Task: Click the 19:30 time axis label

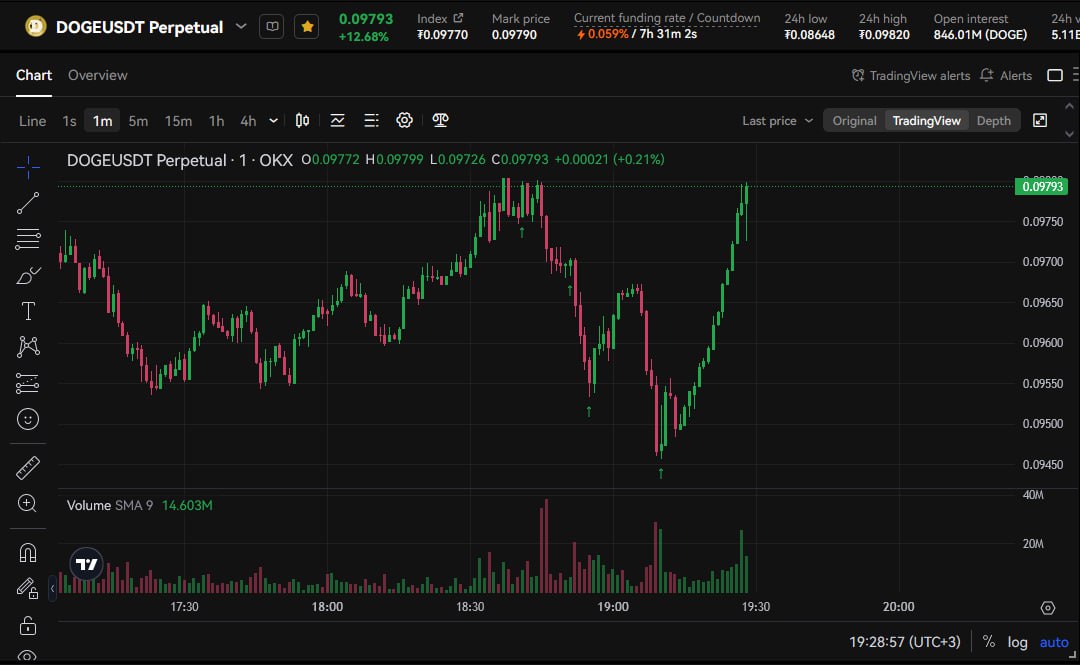Action: pyautogui.click(x=756, y=606)
